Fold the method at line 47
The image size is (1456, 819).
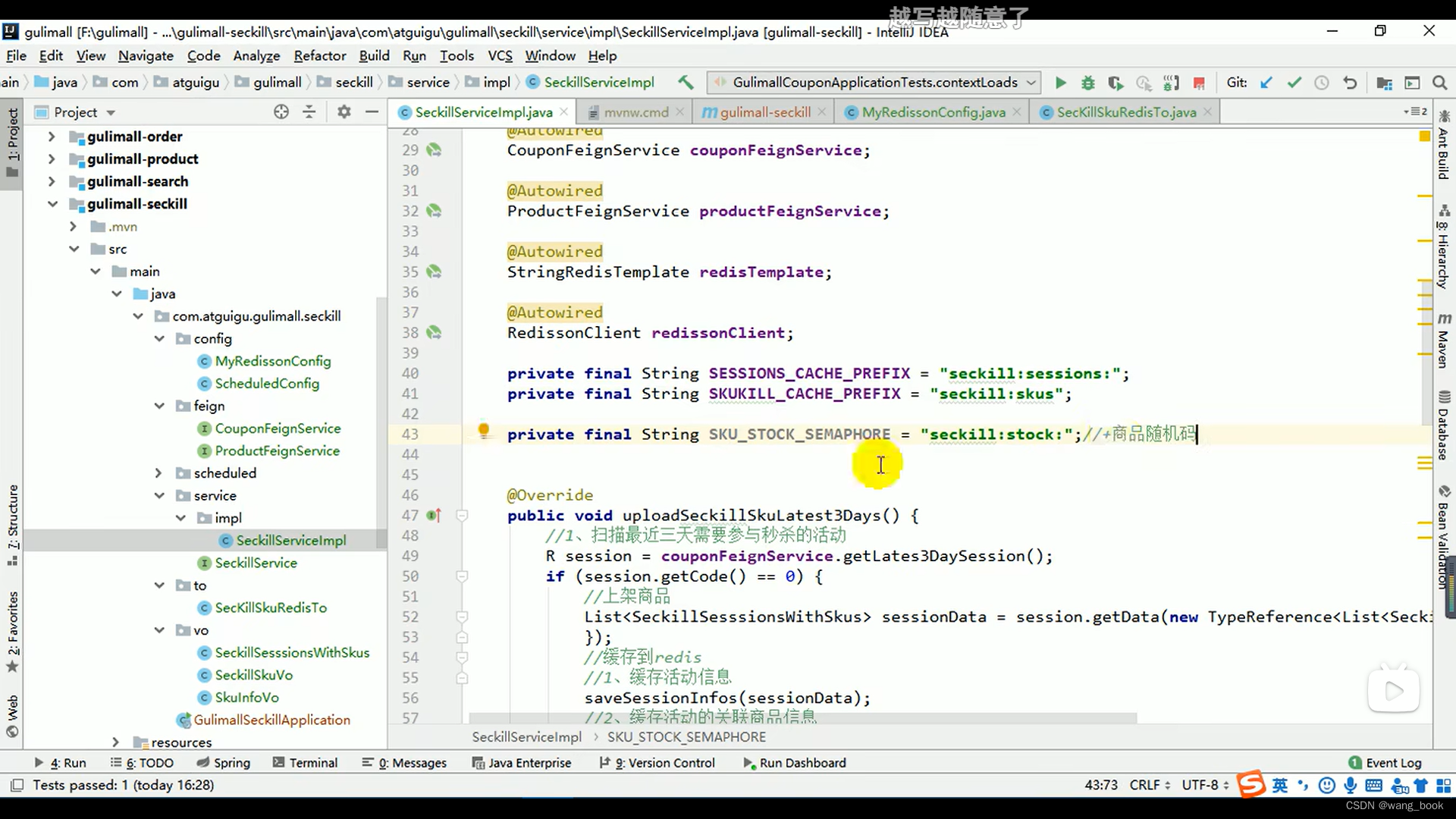(x=461, y=515)
